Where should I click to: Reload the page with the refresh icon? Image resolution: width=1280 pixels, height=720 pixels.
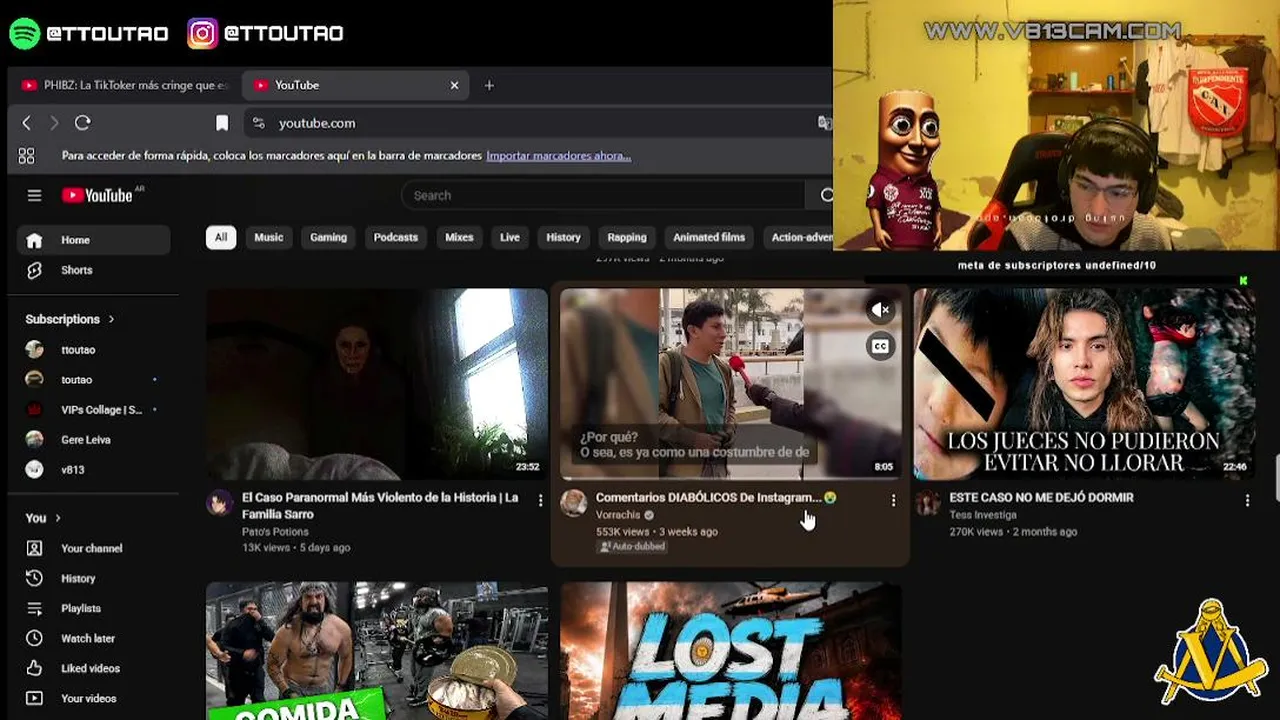83,123
